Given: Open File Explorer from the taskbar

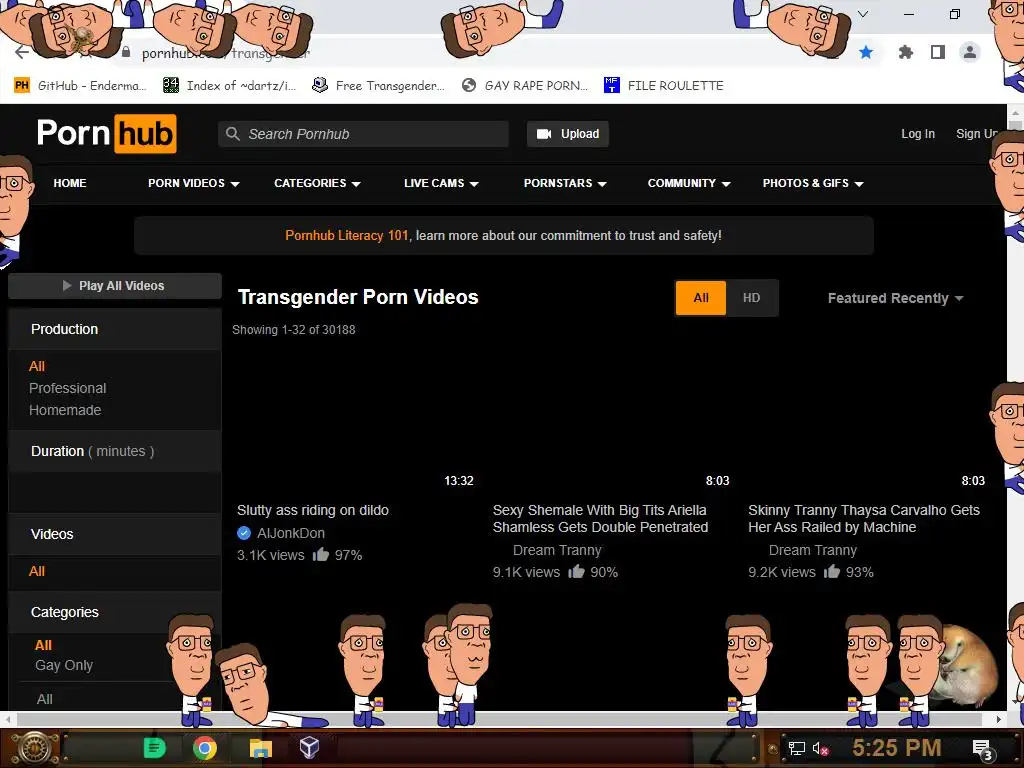Looking at the screenshot, I should point(261,748).
